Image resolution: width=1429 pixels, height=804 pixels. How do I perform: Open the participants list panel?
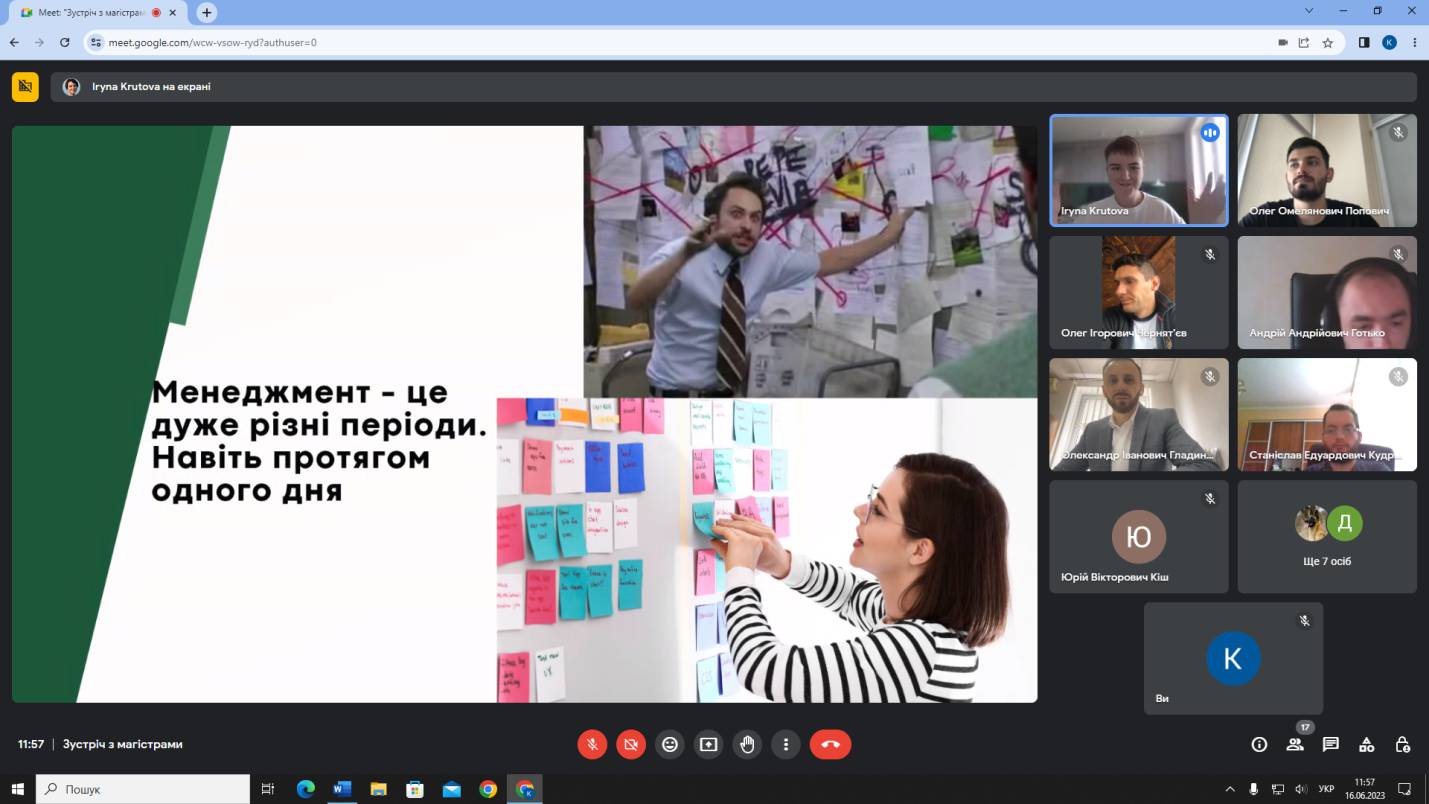1295,744
